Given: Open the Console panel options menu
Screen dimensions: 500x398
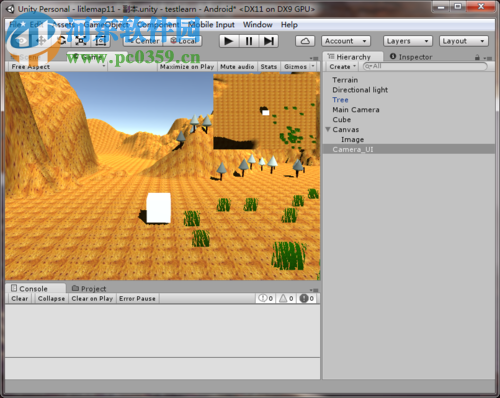Looking at the screenshot, I should click(x=314, y=290).
